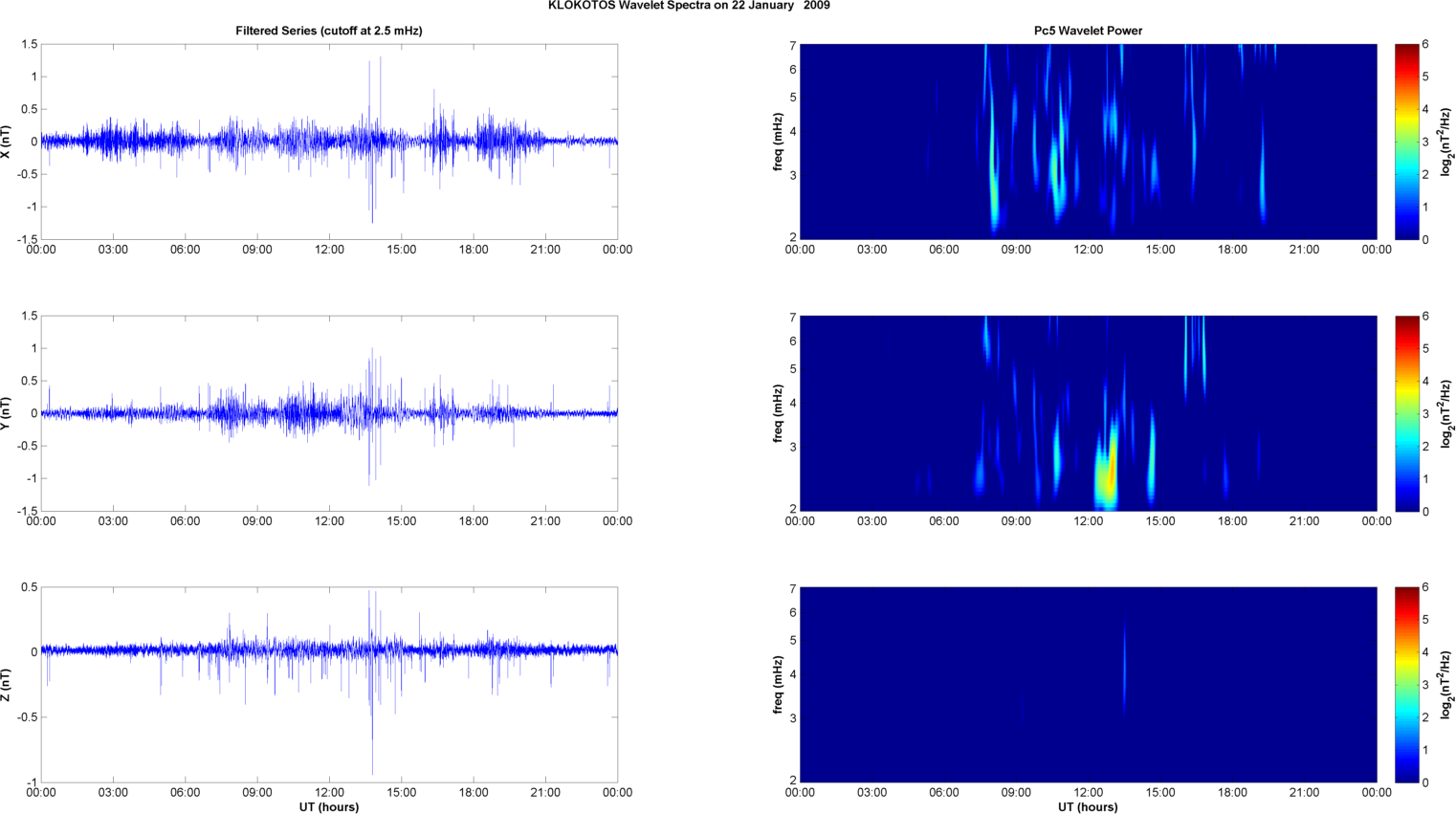Viewport: 1456px width, 814px height.
Task: Click the '18:00' tick under the Y time series
Action: click(x=474, y=521)
